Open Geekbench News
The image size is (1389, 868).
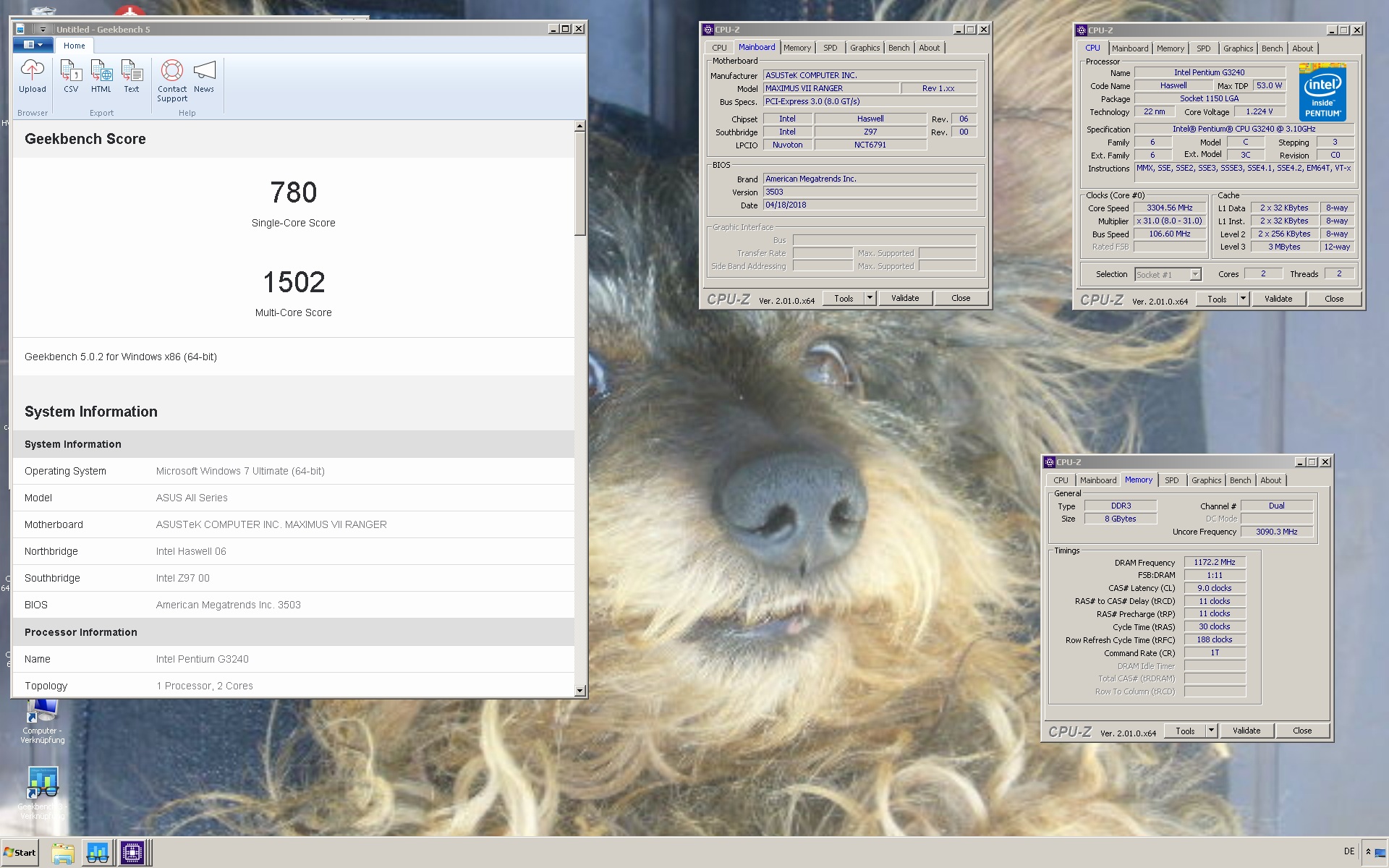[204, 77]
